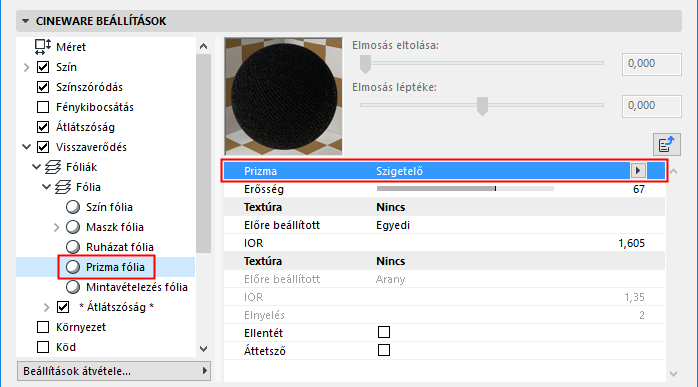Collapse the Fólia tree node
The height and width of the screenshot is (387, 698).
point(46,187)
